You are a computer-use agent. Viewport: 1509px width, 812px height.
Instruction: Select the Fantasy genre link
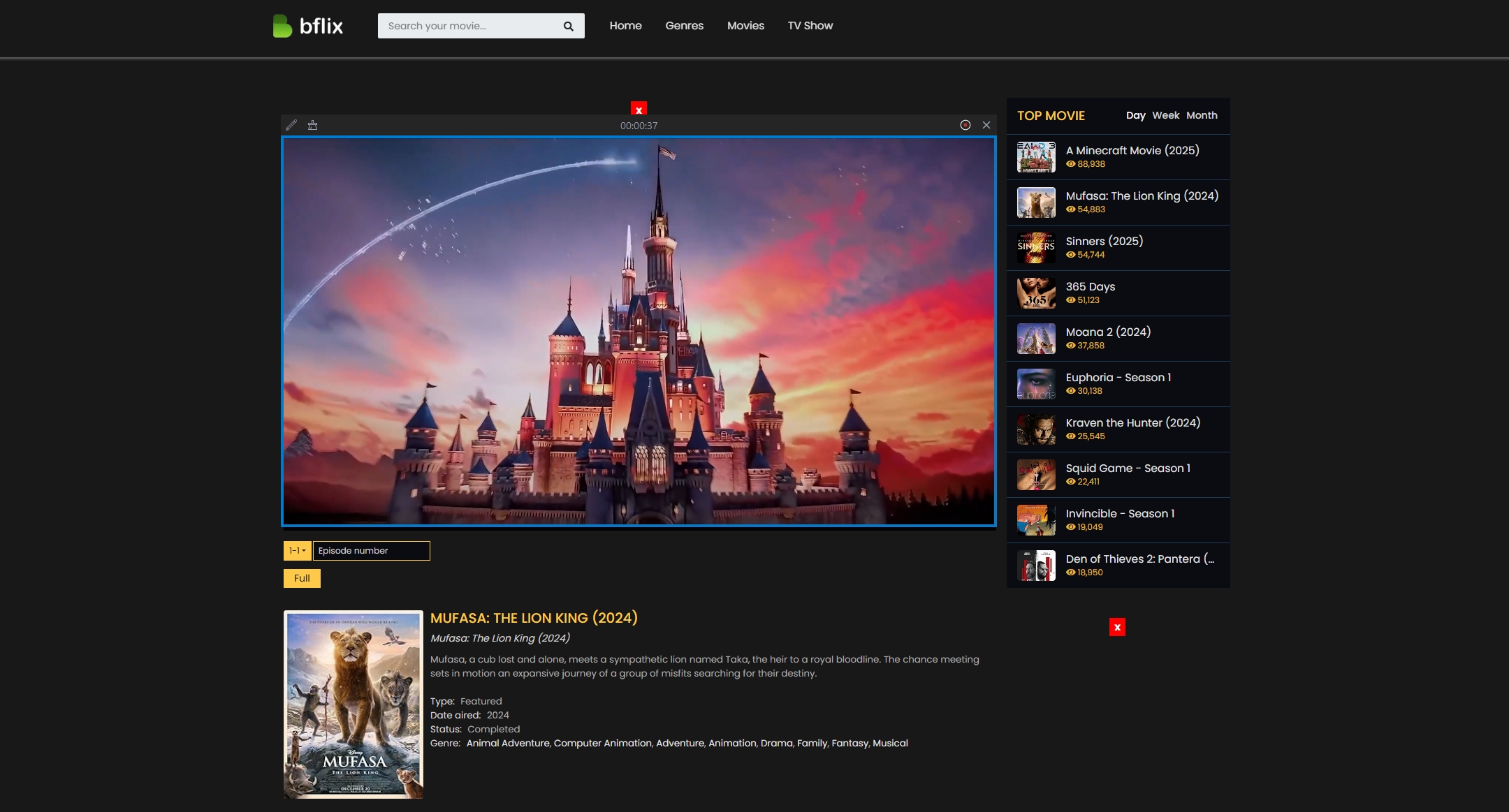coord(850,743)
